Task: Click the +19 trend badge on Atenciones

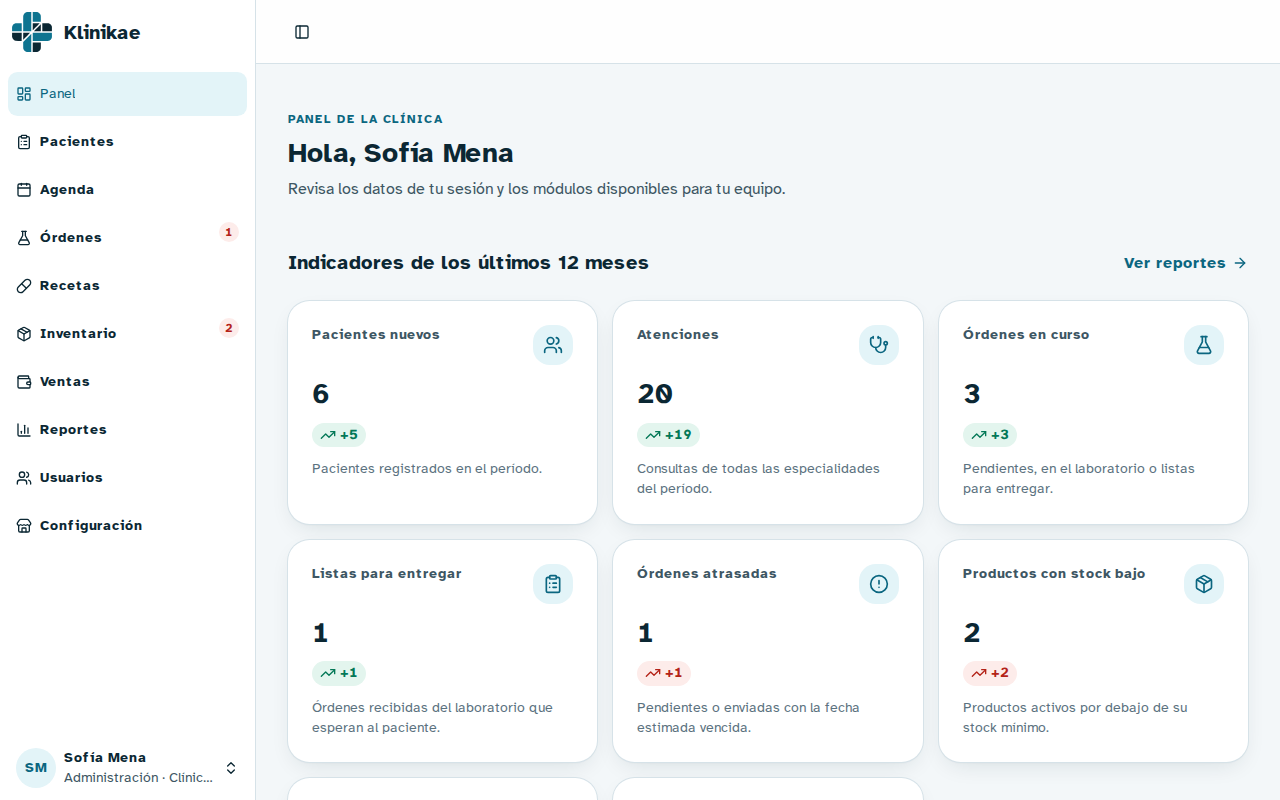Action: pyautogui.click(x=668, y=435)
